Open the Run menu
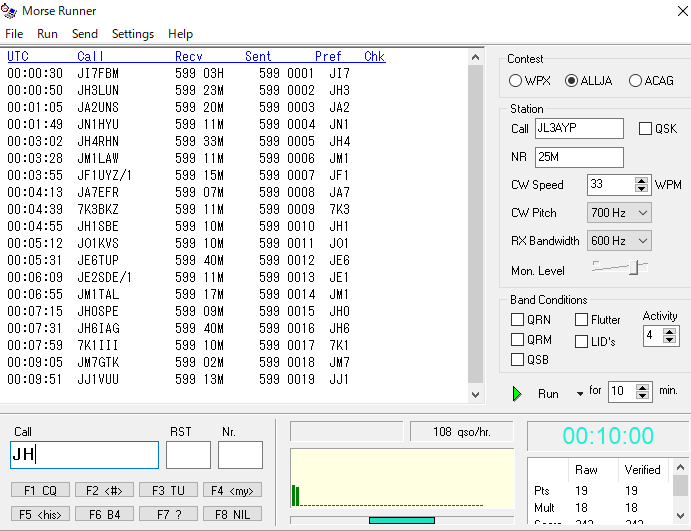The image size is (691, 531). pos(47,34)
